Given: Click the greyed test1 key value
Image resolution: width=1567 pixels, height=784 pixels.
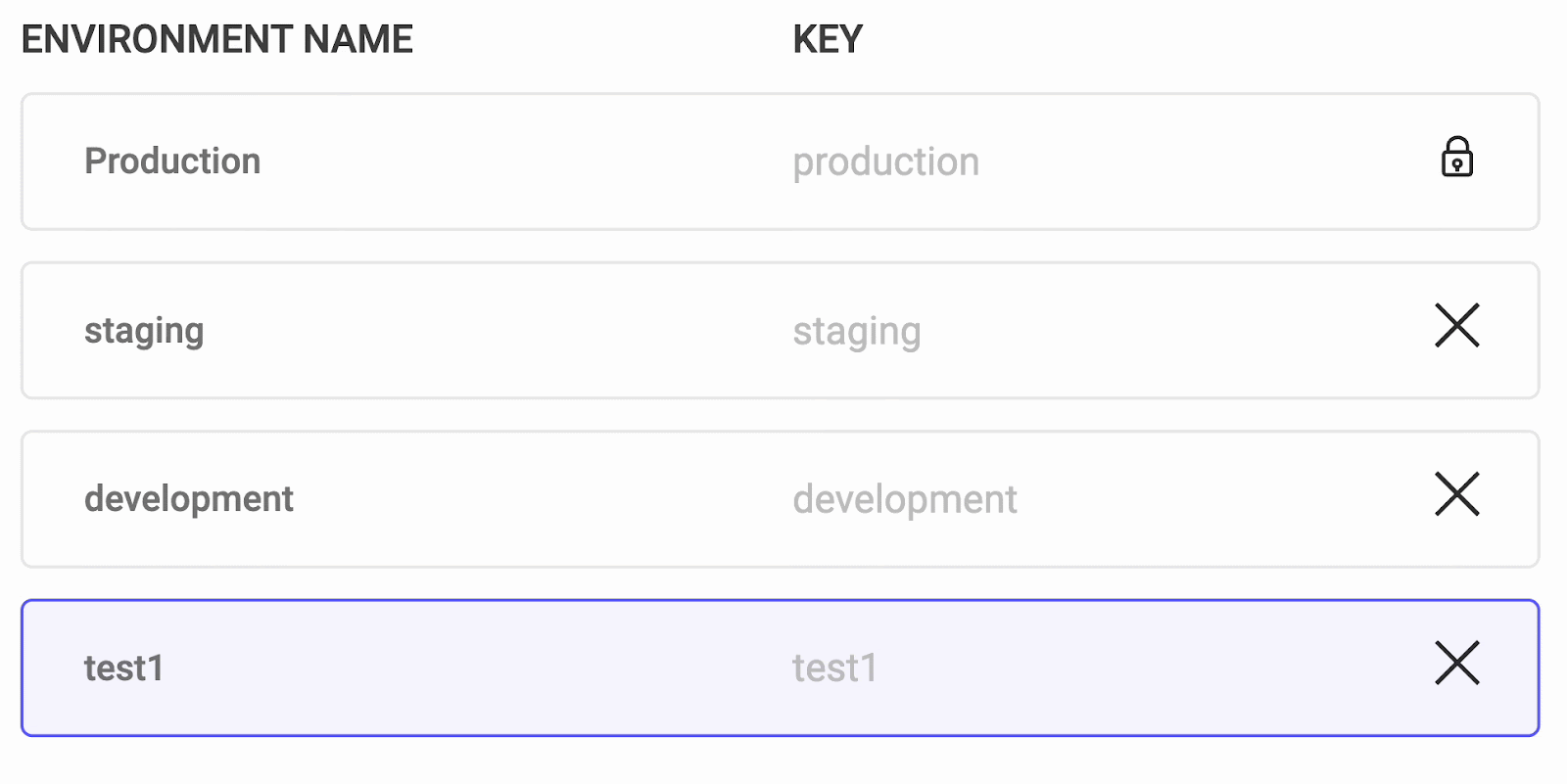Looking at the screenshot, I should [x=834, y=669].
